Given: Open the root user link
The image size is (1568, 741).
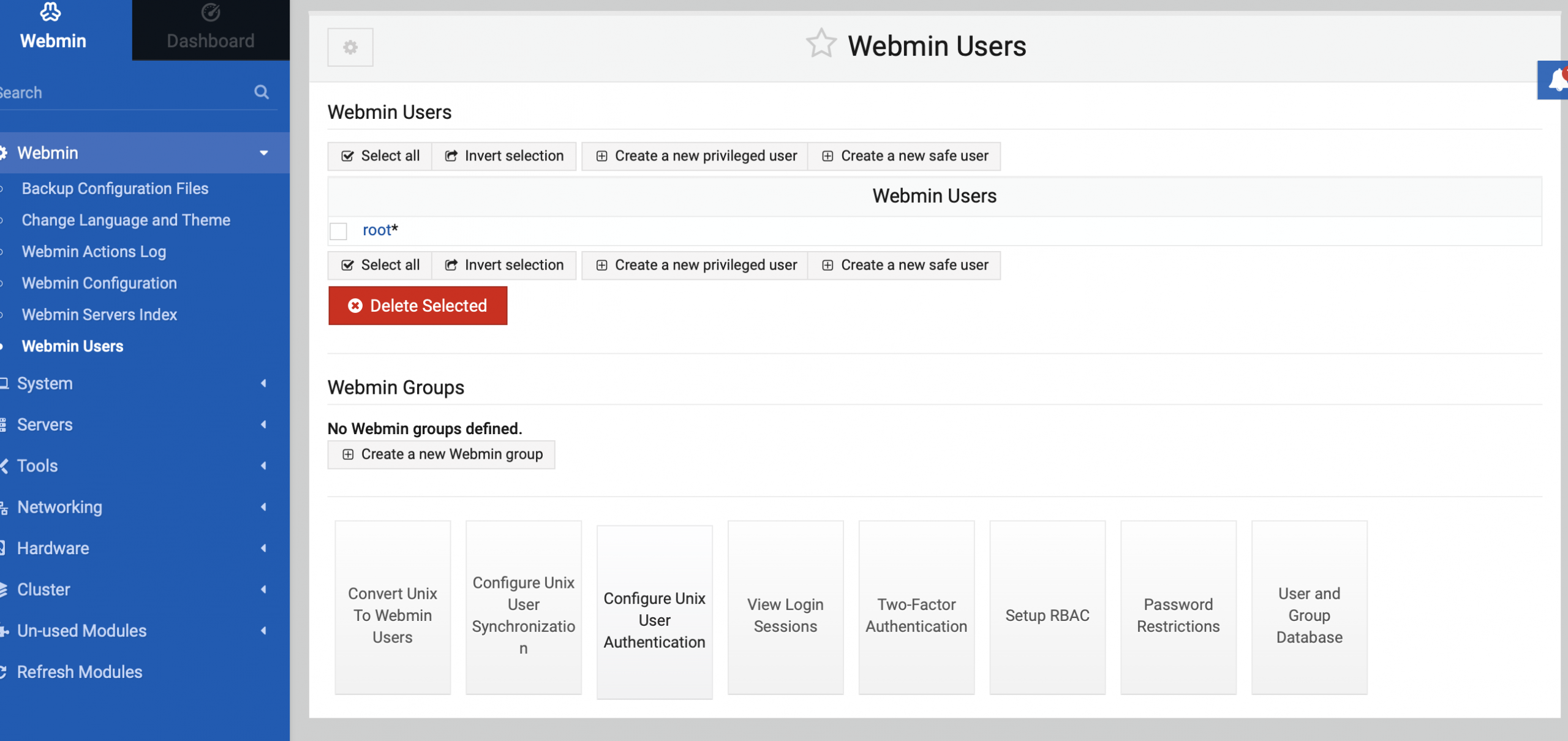Looking at the screenshot, I should tap(377, 230).
